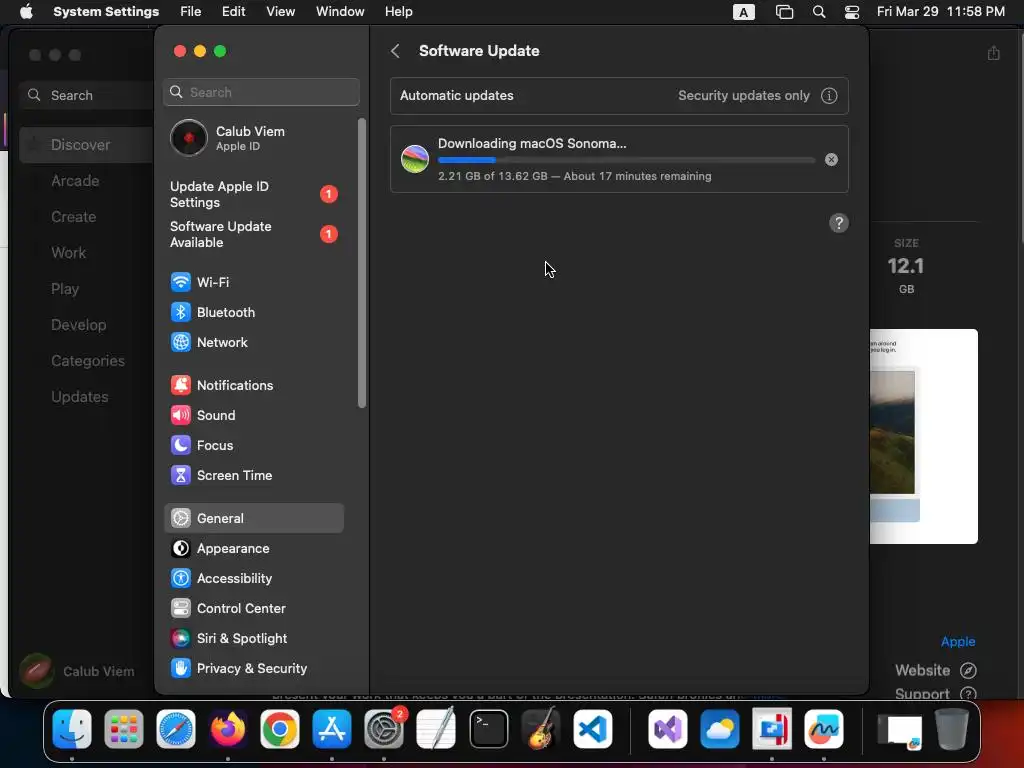Open Update Apple ID Settings notice

click(253, 195)
